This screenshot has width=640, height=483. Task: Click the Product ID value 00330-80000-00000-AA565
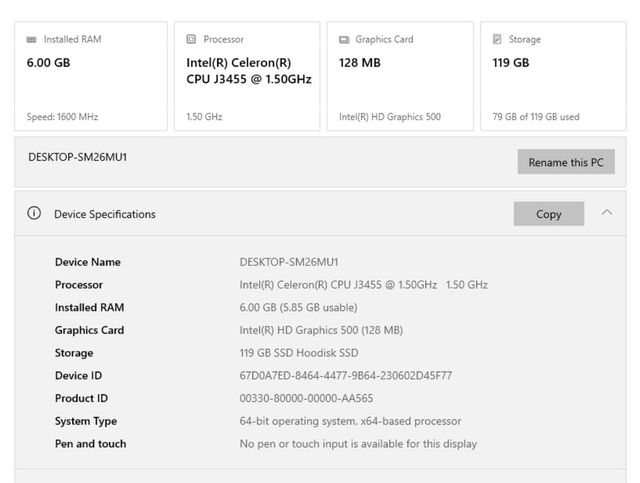tap(306, 398)
